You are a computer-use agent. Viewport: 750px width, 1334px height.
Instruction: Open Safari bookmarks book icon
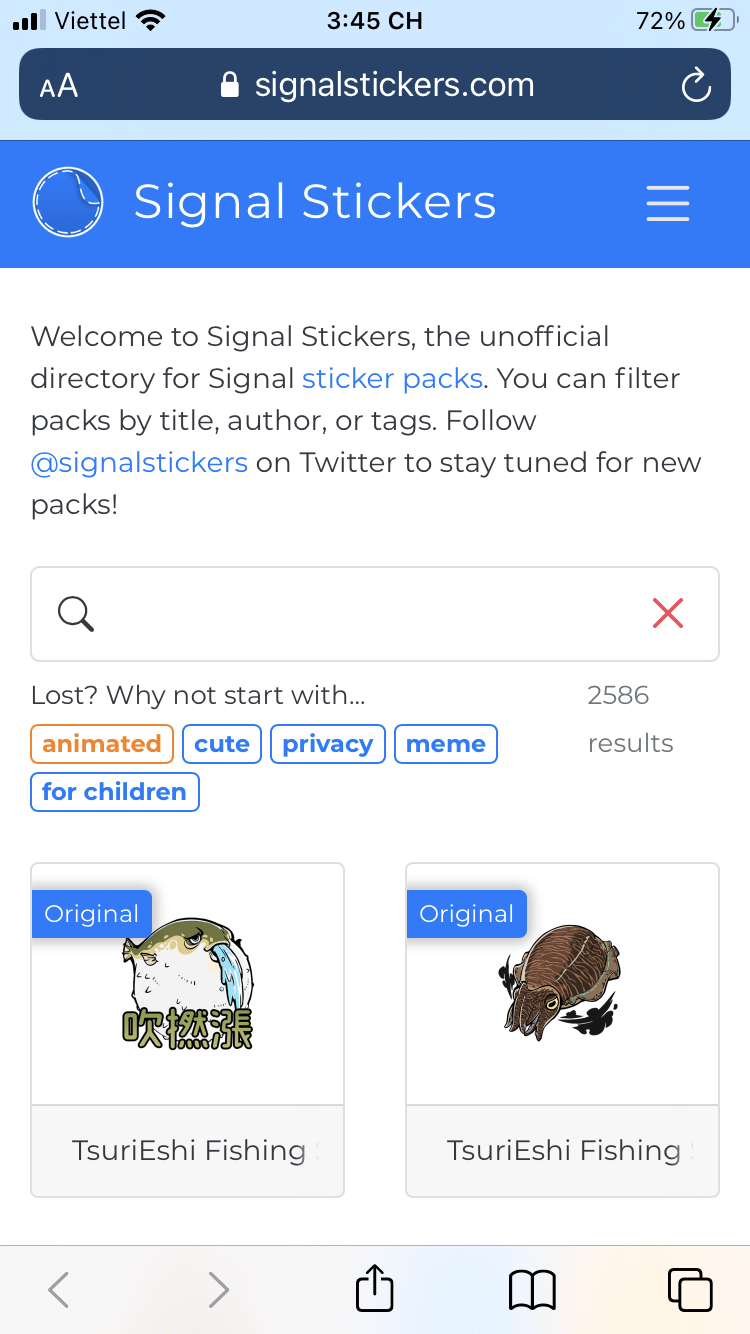click(532, 1289)
